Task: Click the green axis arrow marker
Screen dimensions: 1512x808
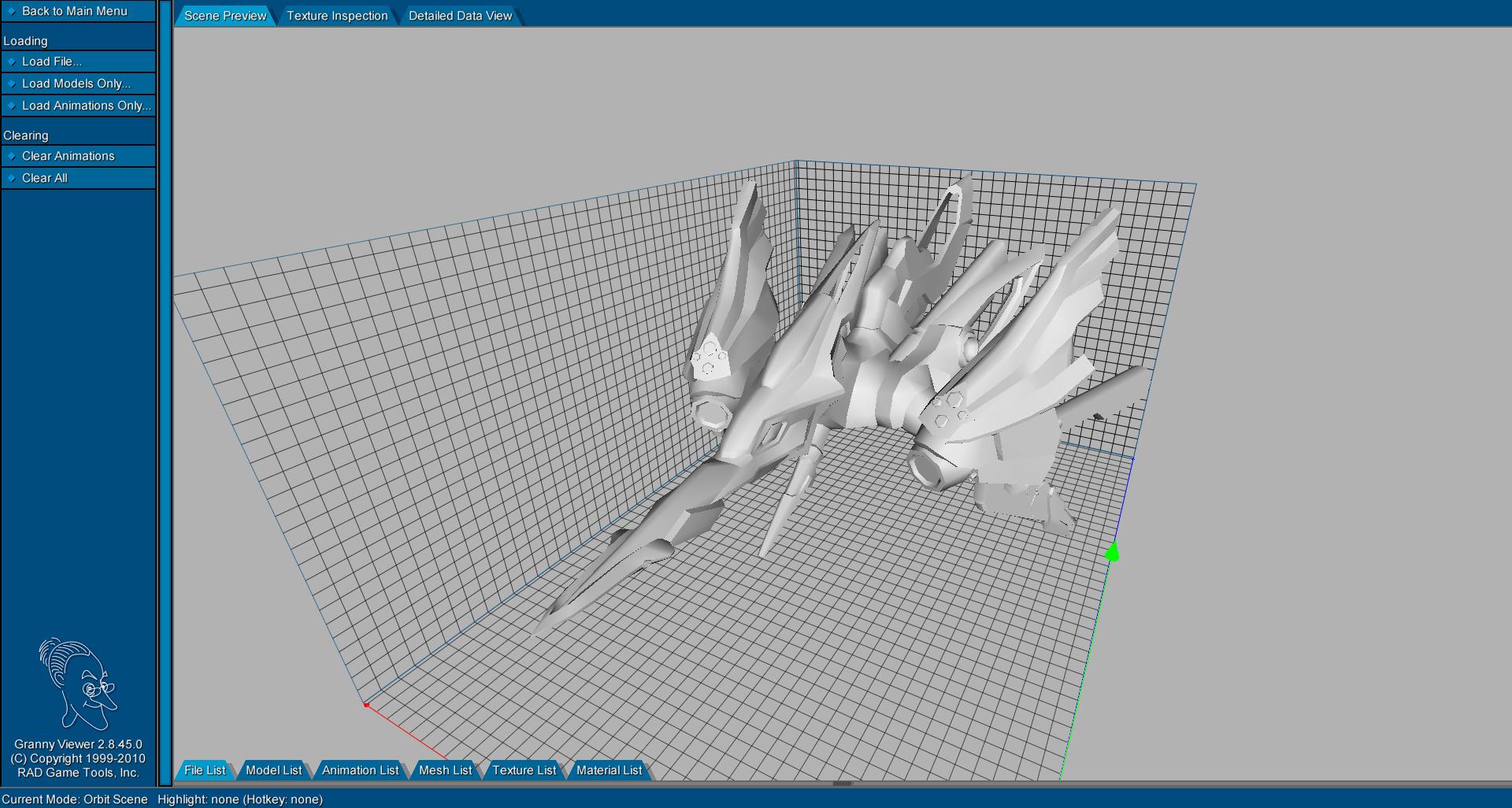Action: click(x=1112, y=551)
